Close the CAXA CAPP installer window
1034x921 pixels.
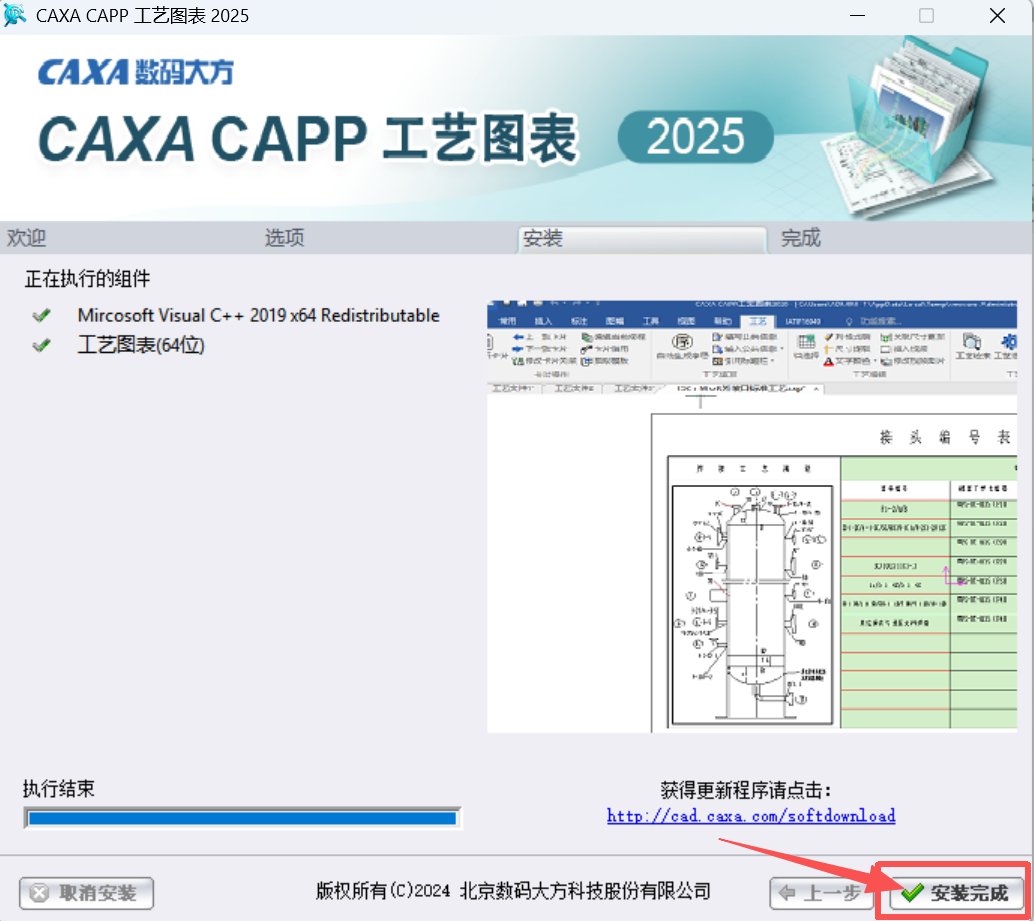(997, 15)
